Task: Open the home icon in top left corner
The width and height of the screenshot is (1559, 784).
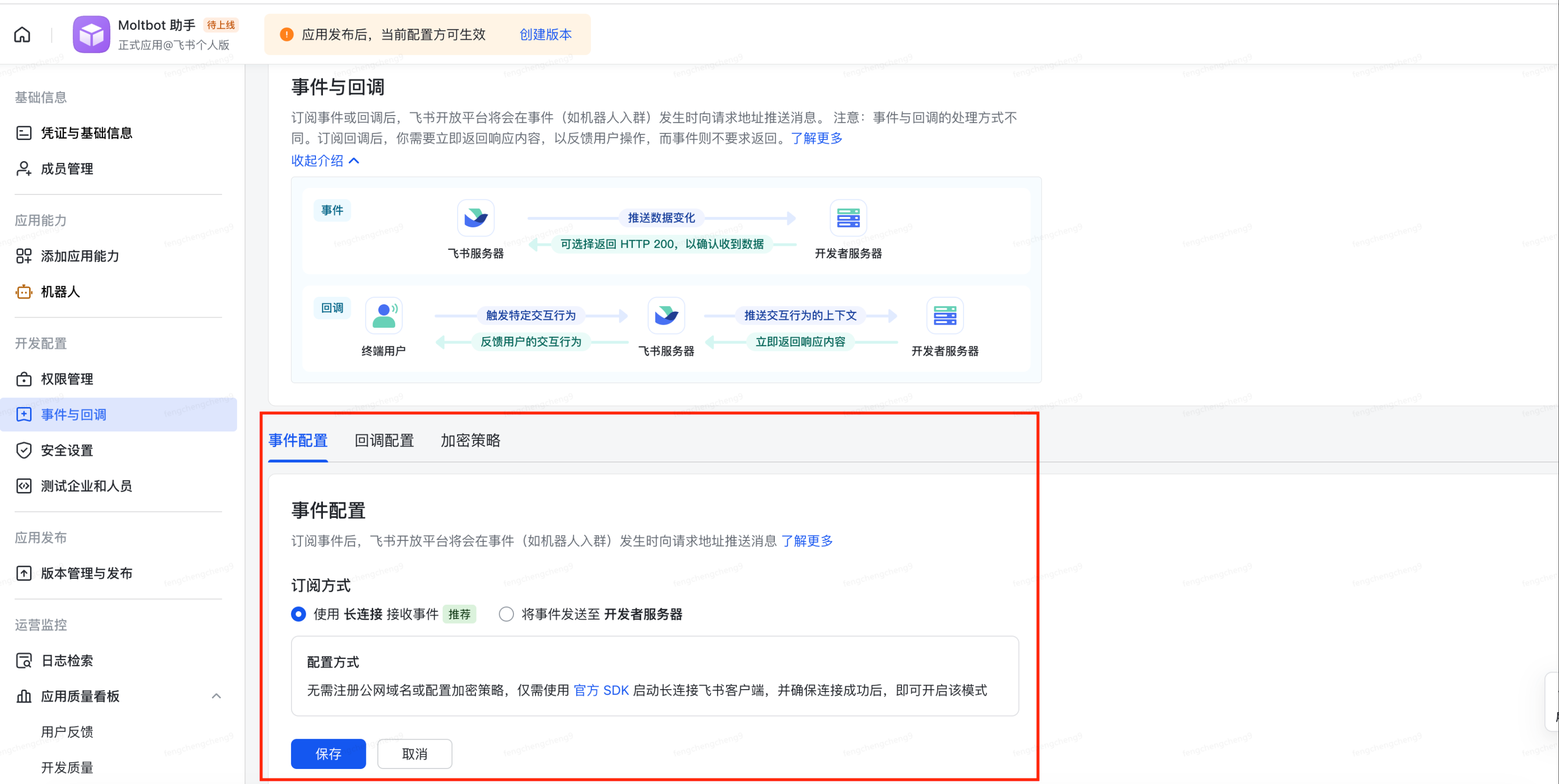Action: (x=22, y=35)
